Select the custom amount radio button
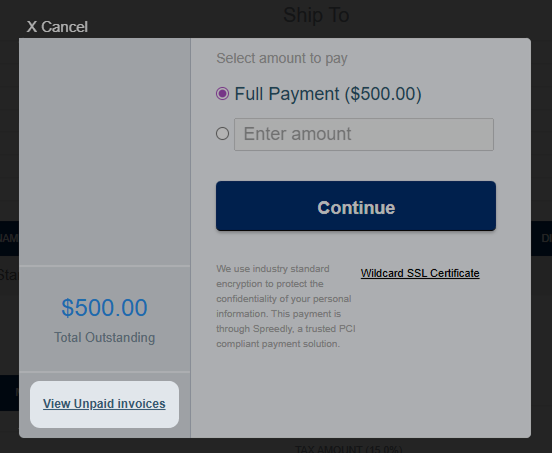This screenshot has width=552, height=453. 222,134
